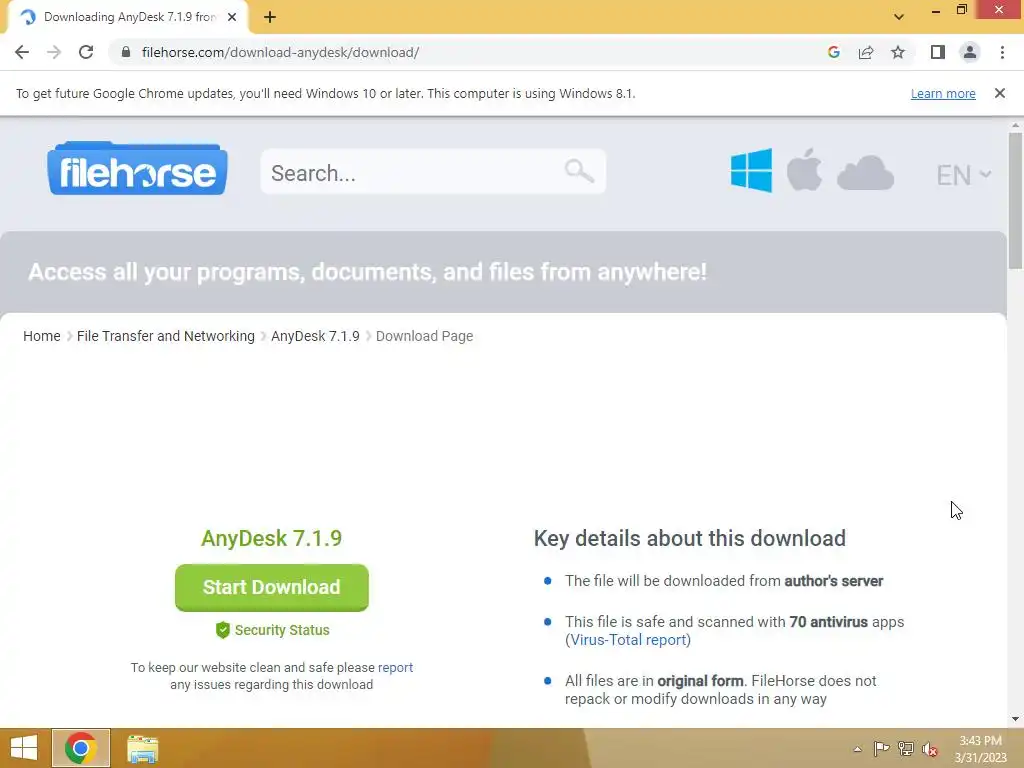Click the network tray icon
This screenshot has width=1024, height=768.
(x=906, y=749)
